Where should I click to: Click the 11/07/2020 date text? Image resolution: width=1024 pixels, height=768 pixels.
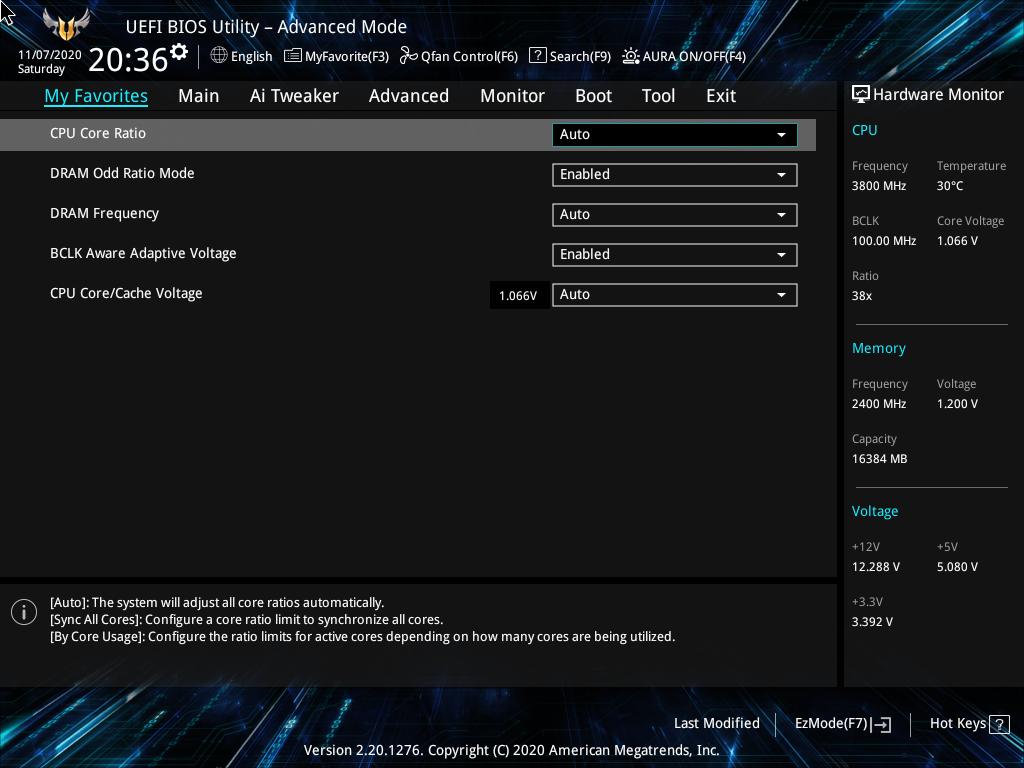[50, 55]
